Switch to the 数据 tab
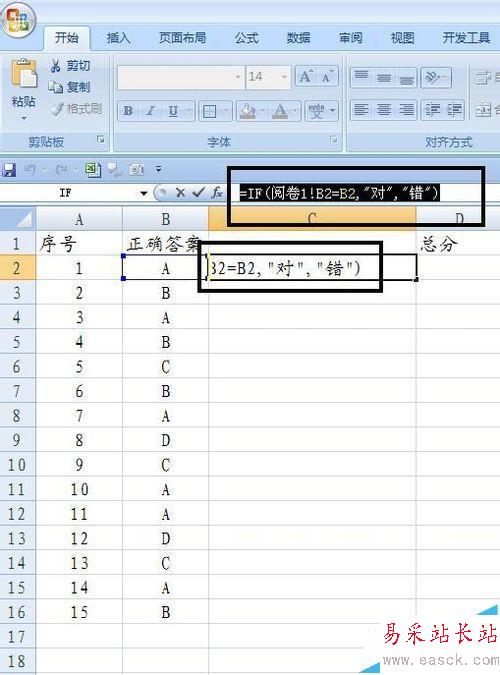This screenshot has width=500, height=675. (298, 38)
